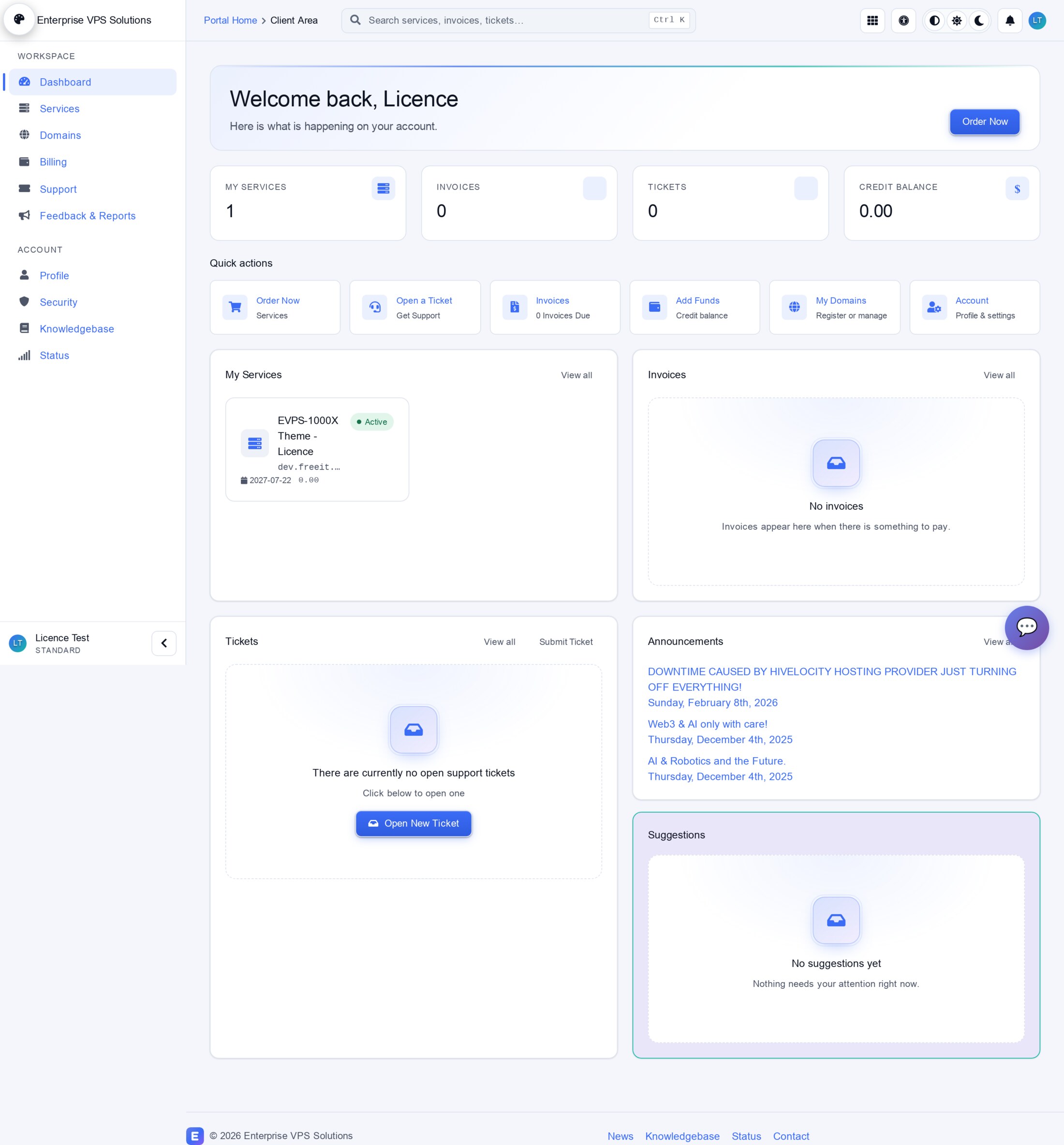View all in My Services panel

point(576,375)
